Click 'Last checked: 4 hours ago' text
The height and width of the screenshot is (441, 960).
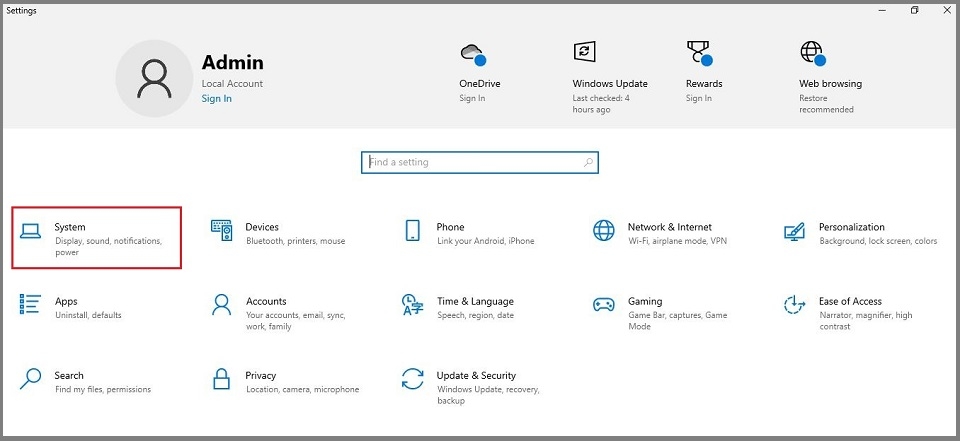point(601,104)
